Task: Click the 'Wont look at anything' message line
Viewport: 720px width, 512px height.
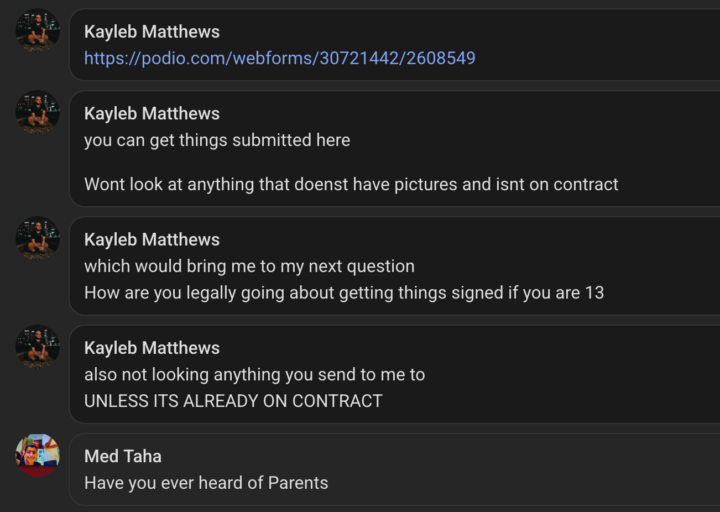Action: (351, 184)
